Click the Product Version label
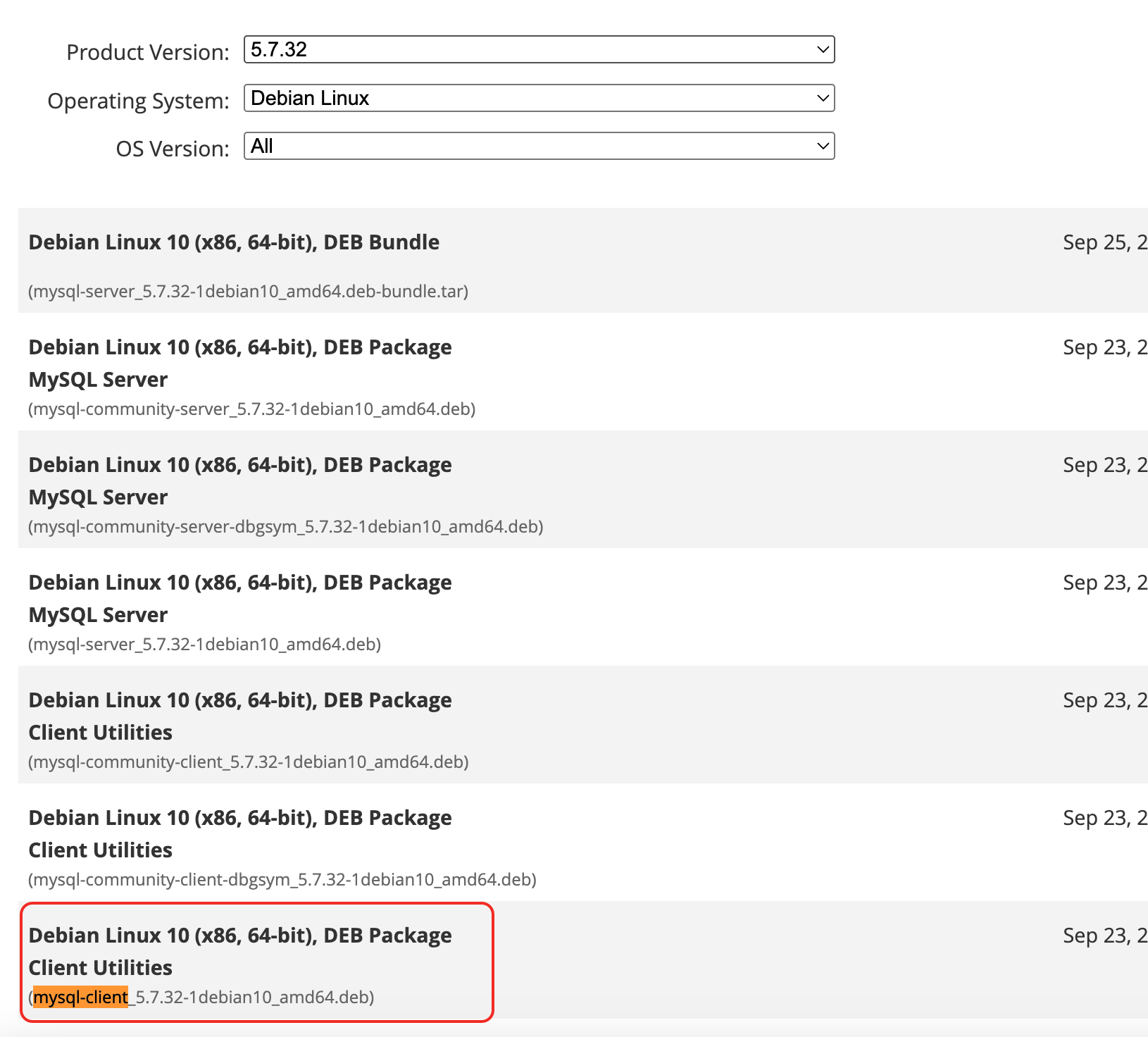Screen dimensions: 1148x1037 pos(148,52)
